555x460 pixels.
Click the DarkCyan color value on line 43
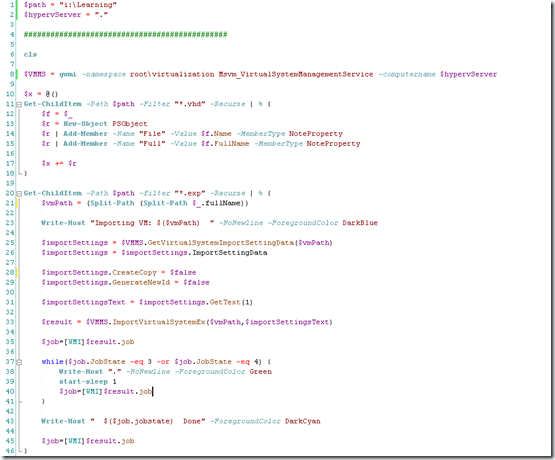point(303,421)
